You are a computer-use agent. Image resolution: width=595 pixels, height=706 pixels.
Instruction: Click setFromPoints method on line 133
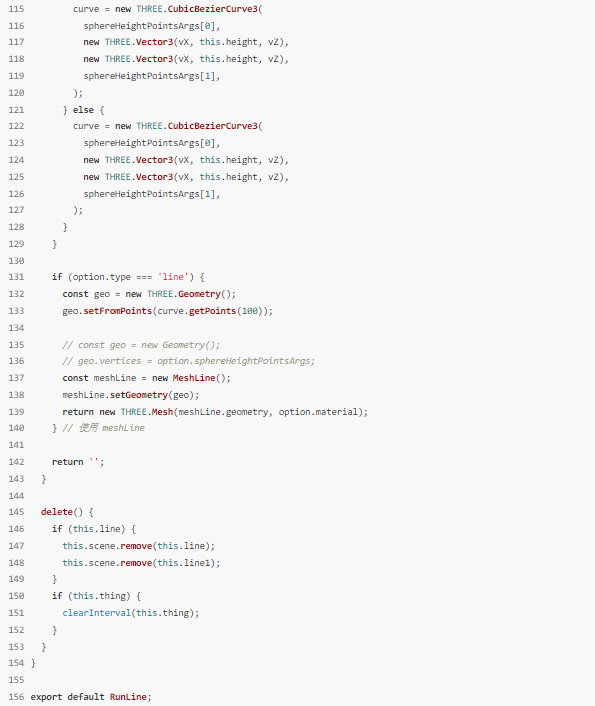tap(118, 311)
